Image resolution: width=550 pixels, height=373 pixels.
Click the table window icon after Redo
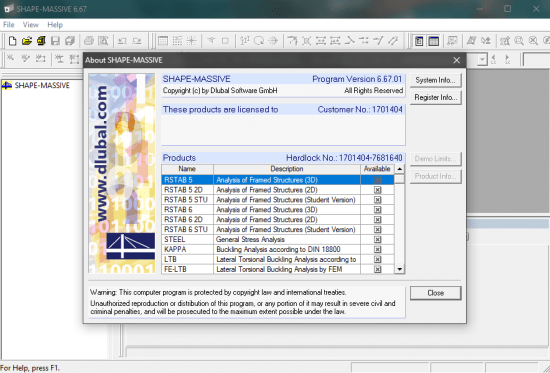(163, 41)
